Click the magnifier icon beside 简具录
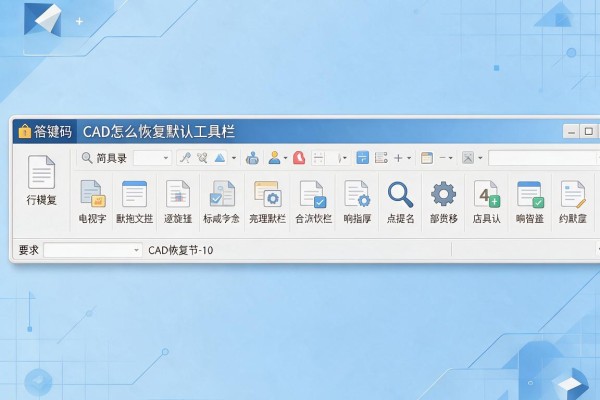This screenshot has width=600, height=400. pyautogui.click(x=87, y=158)
